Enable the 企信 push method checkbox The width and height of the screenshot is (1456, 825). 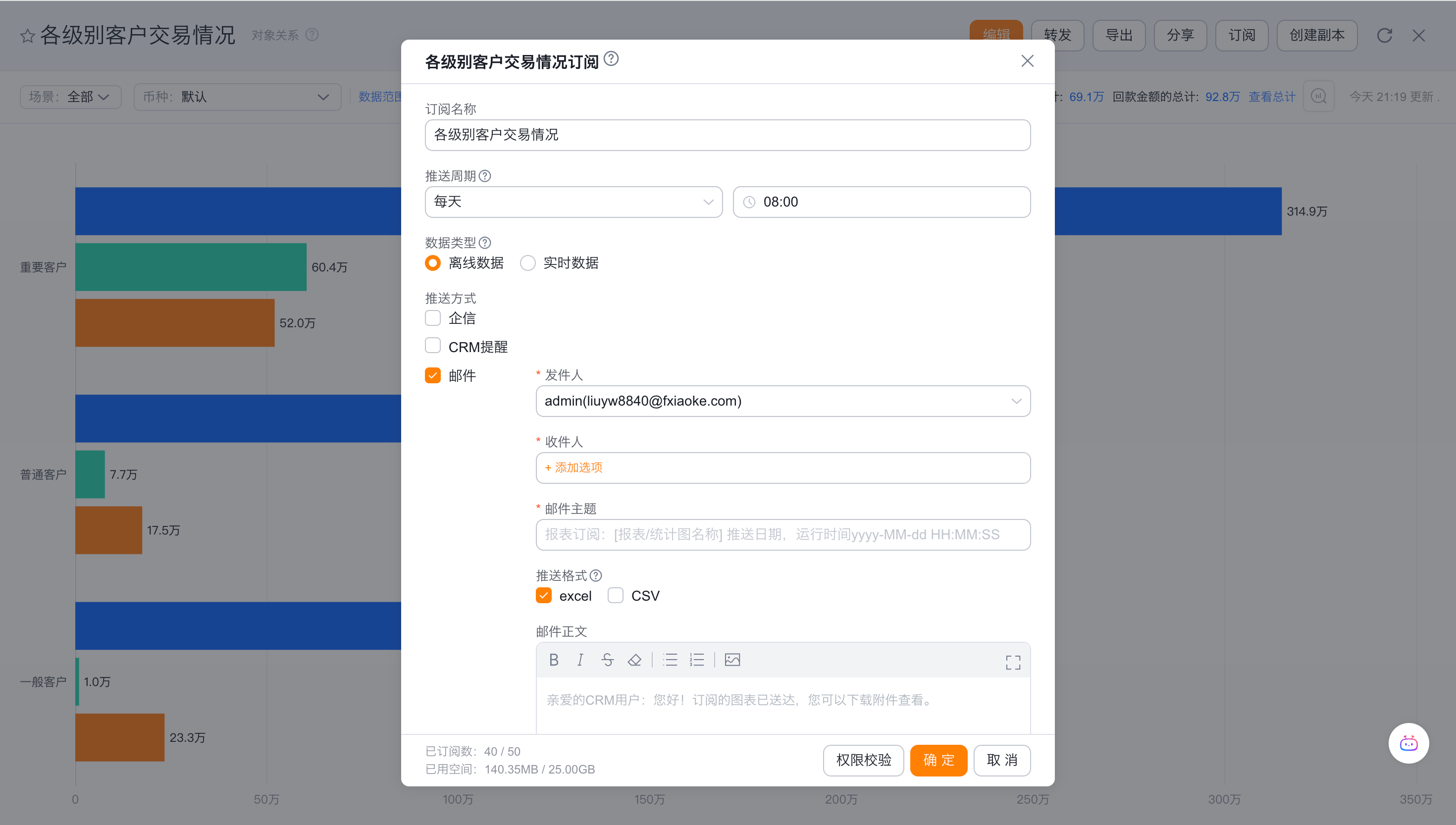(x=433, y=318)
